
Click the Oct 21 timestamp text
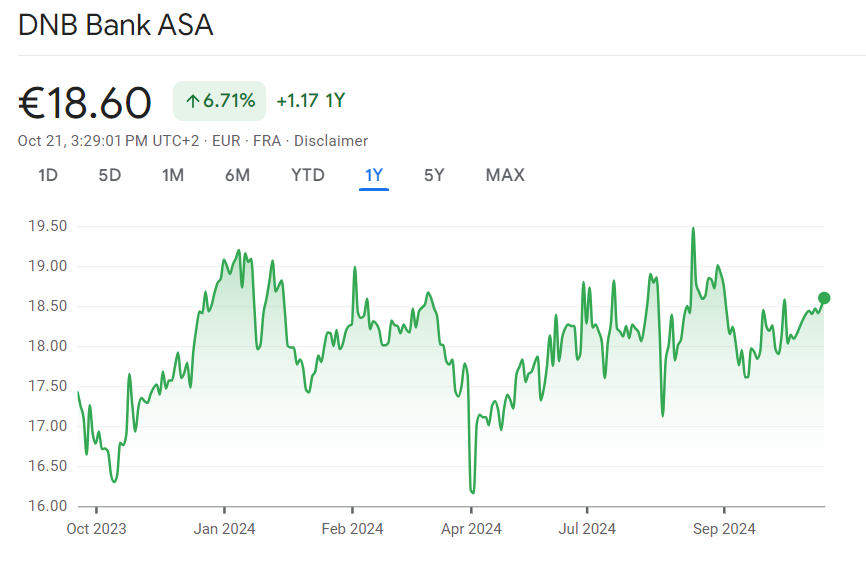click(108, 141)
